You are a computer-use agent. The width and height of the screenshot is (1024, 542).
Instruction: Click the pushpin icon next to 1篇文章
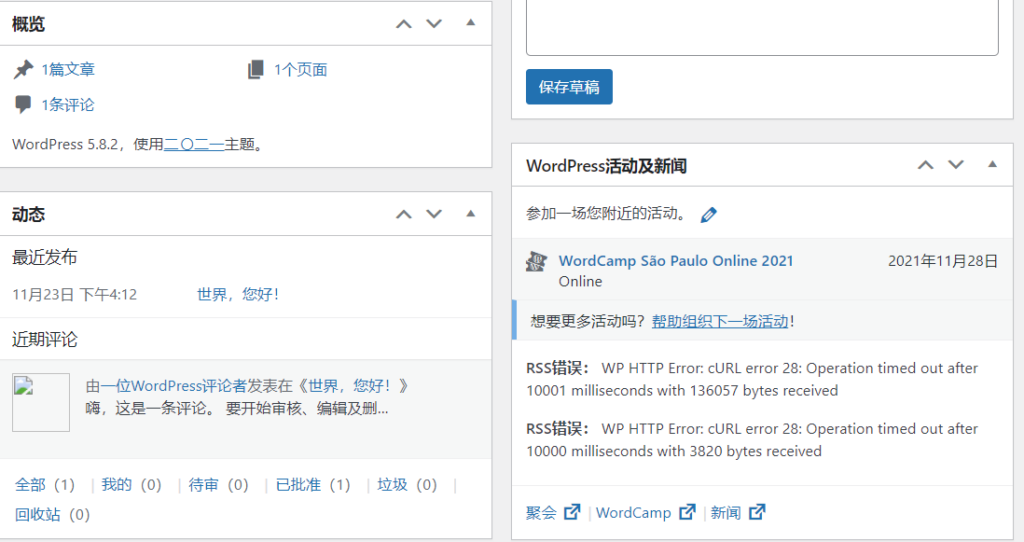coord(23,69)
